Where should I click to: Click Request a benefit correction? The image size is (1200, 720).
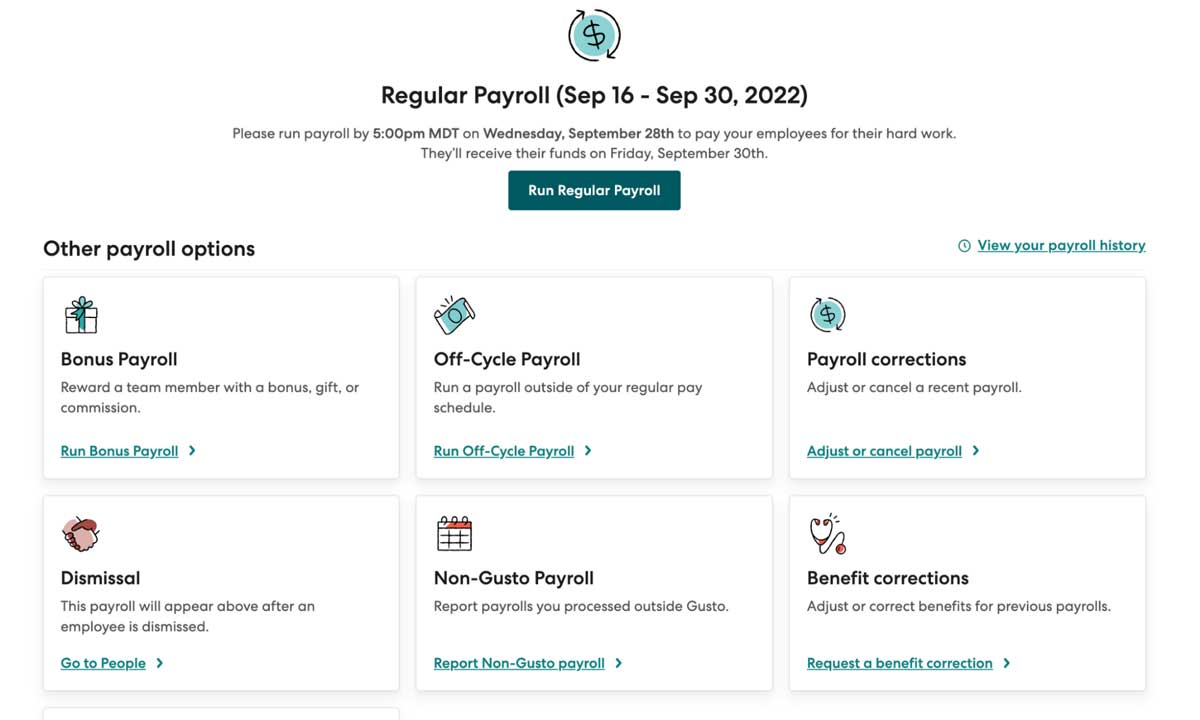(900, 663)
